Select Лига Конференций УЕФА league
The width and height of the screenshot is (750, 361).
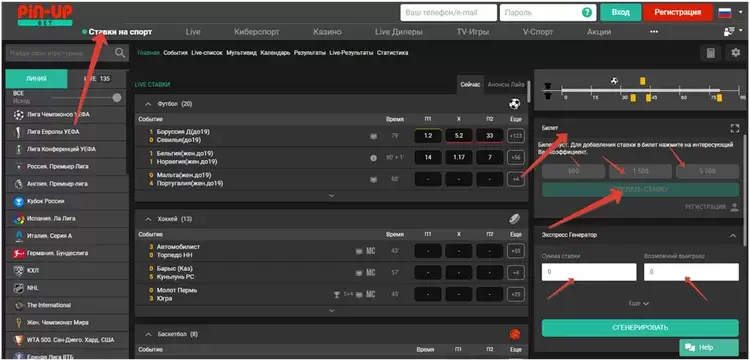(67, 149)
